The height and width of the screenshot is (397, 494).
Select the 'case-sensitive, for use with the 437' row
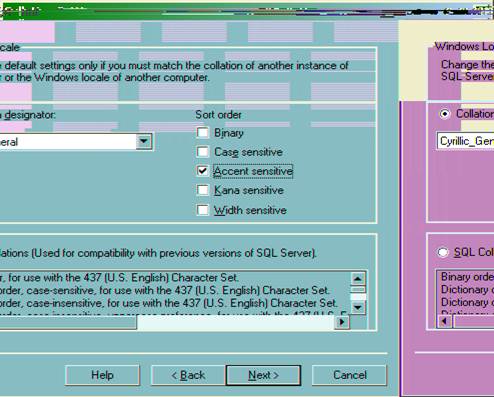174,290
